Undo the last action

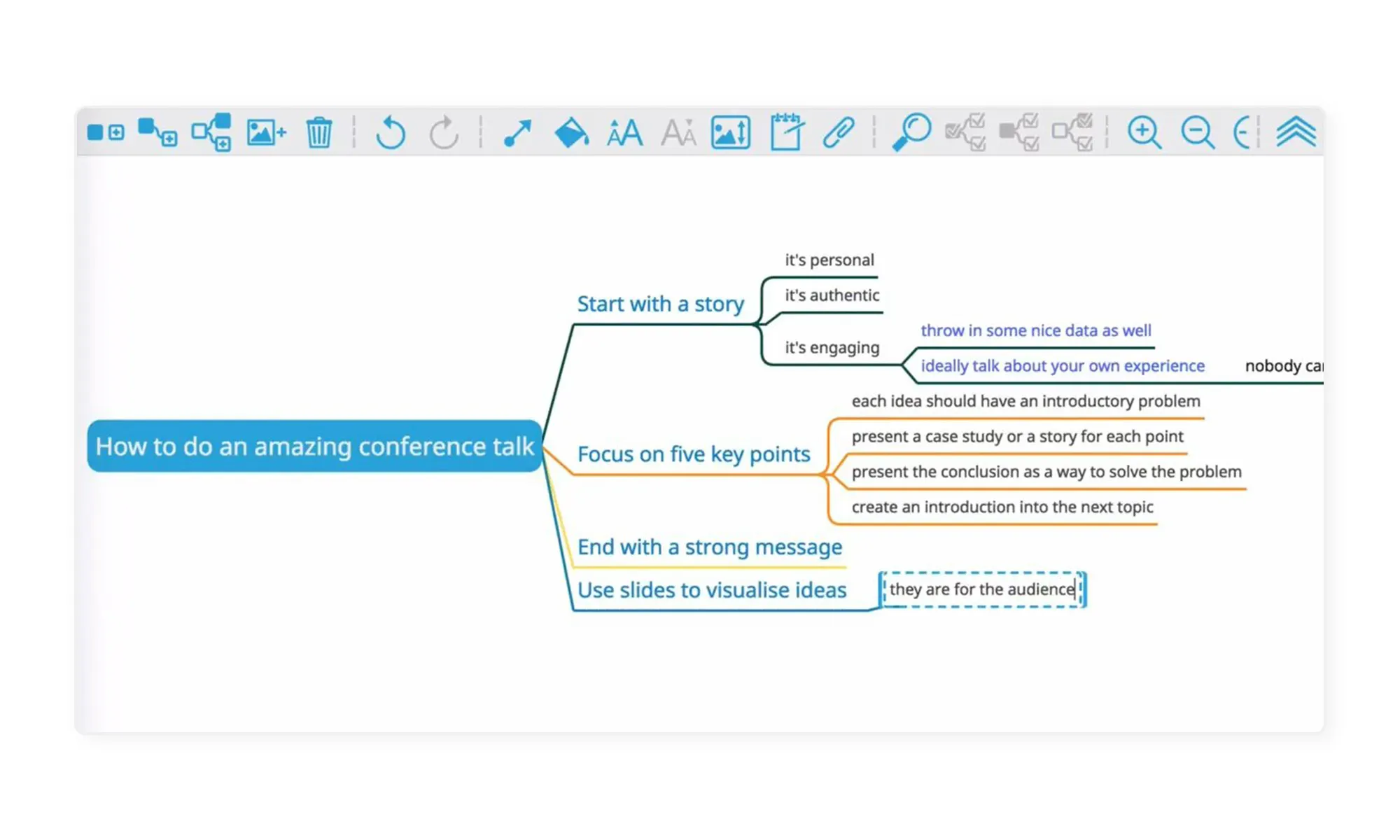pos(391,132)
